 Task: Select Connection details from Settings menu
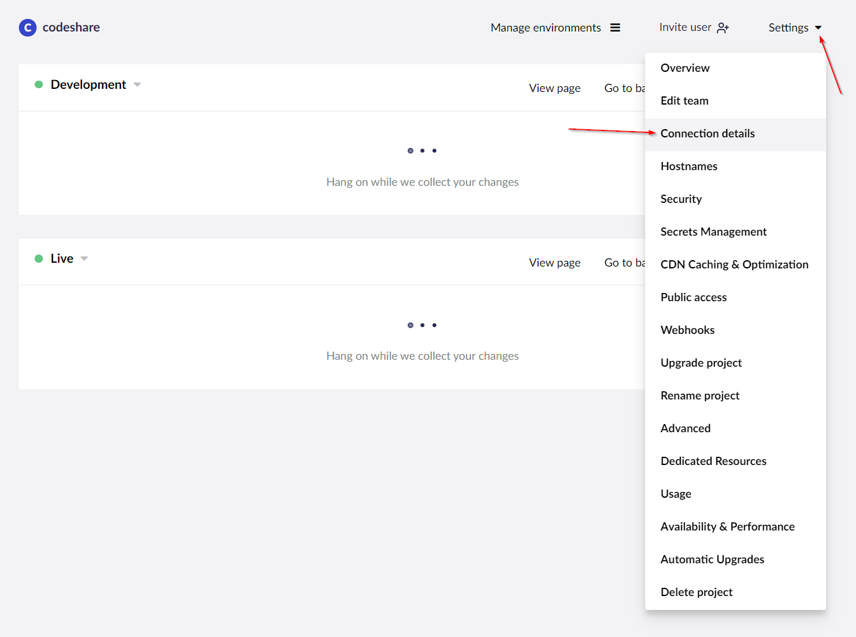tap(707, 134)
